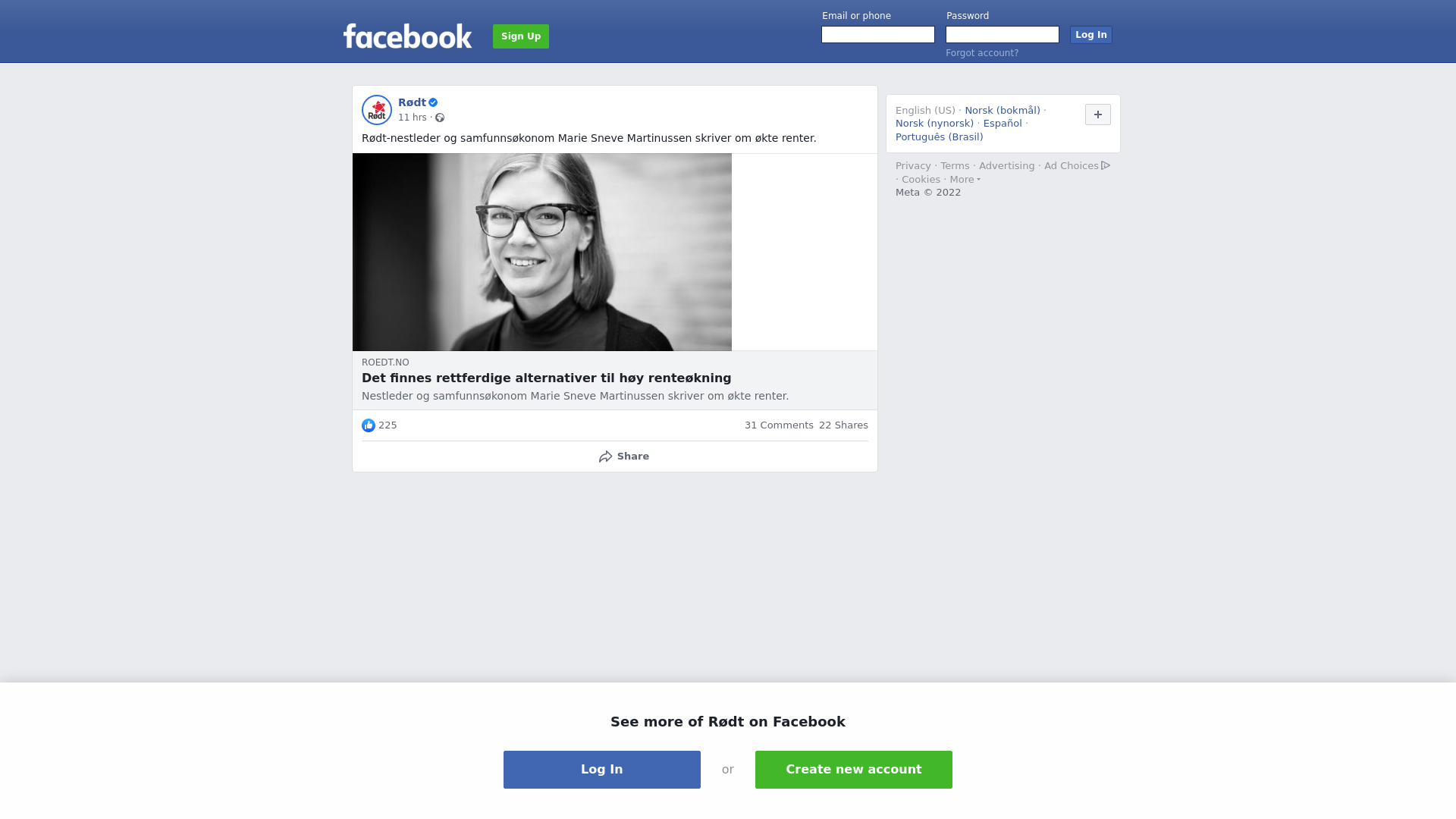Click the Email or phone field
This screenshot has width=1456, height=819.
pyautogui.click(x=878, y=35)
